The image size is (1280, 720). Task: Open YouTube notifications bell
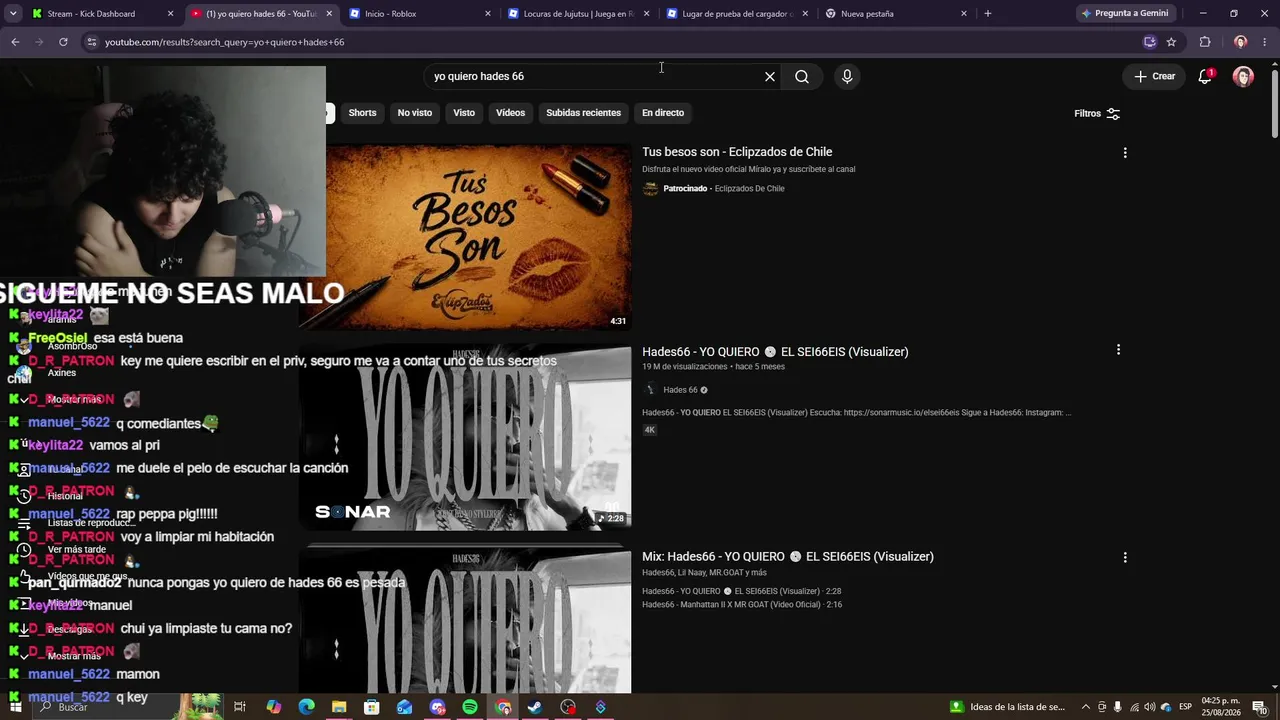pyautogui.click(x=1205, y=76)
